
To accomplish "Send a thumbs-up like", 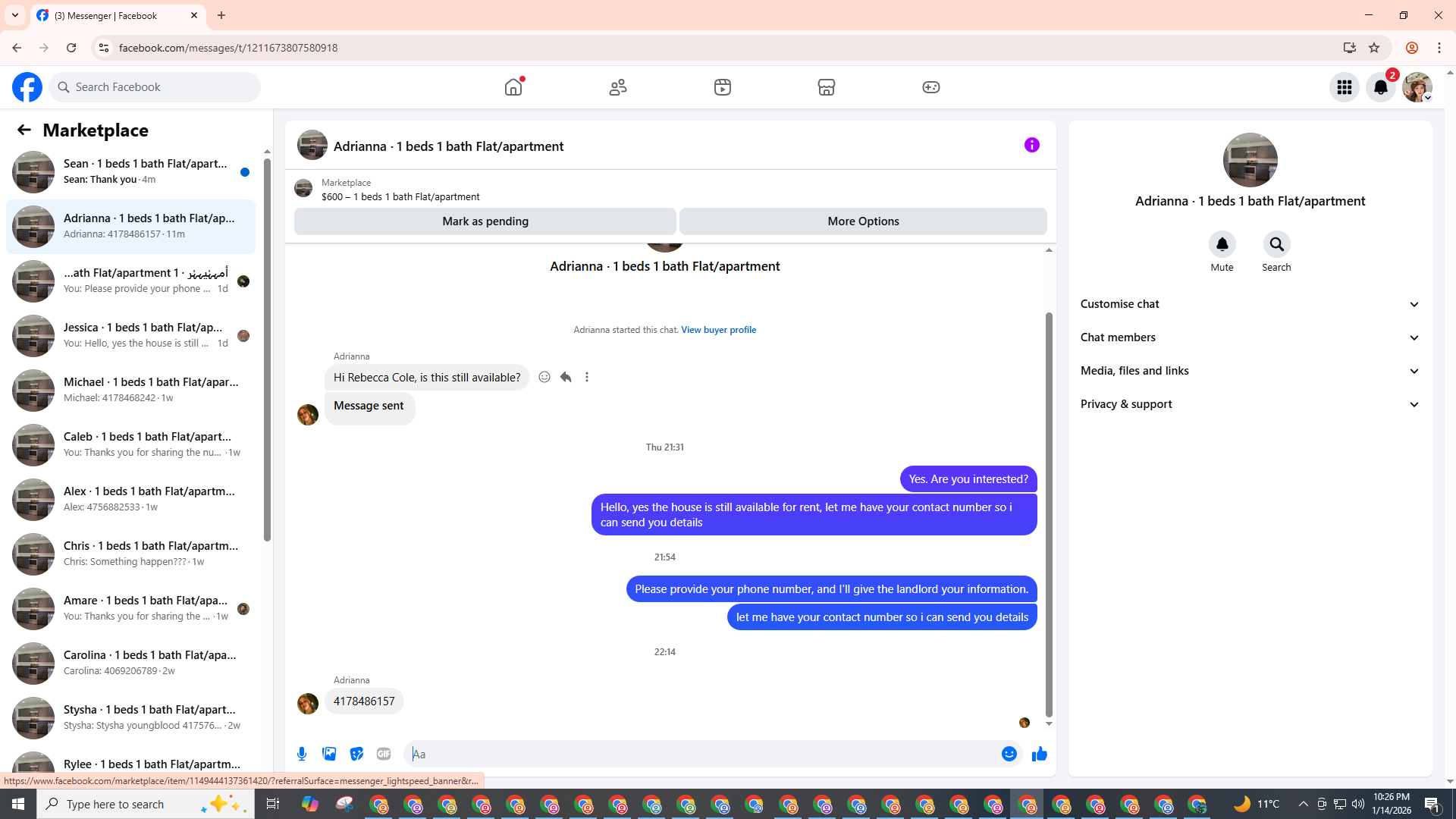I will coord(1039,754).
